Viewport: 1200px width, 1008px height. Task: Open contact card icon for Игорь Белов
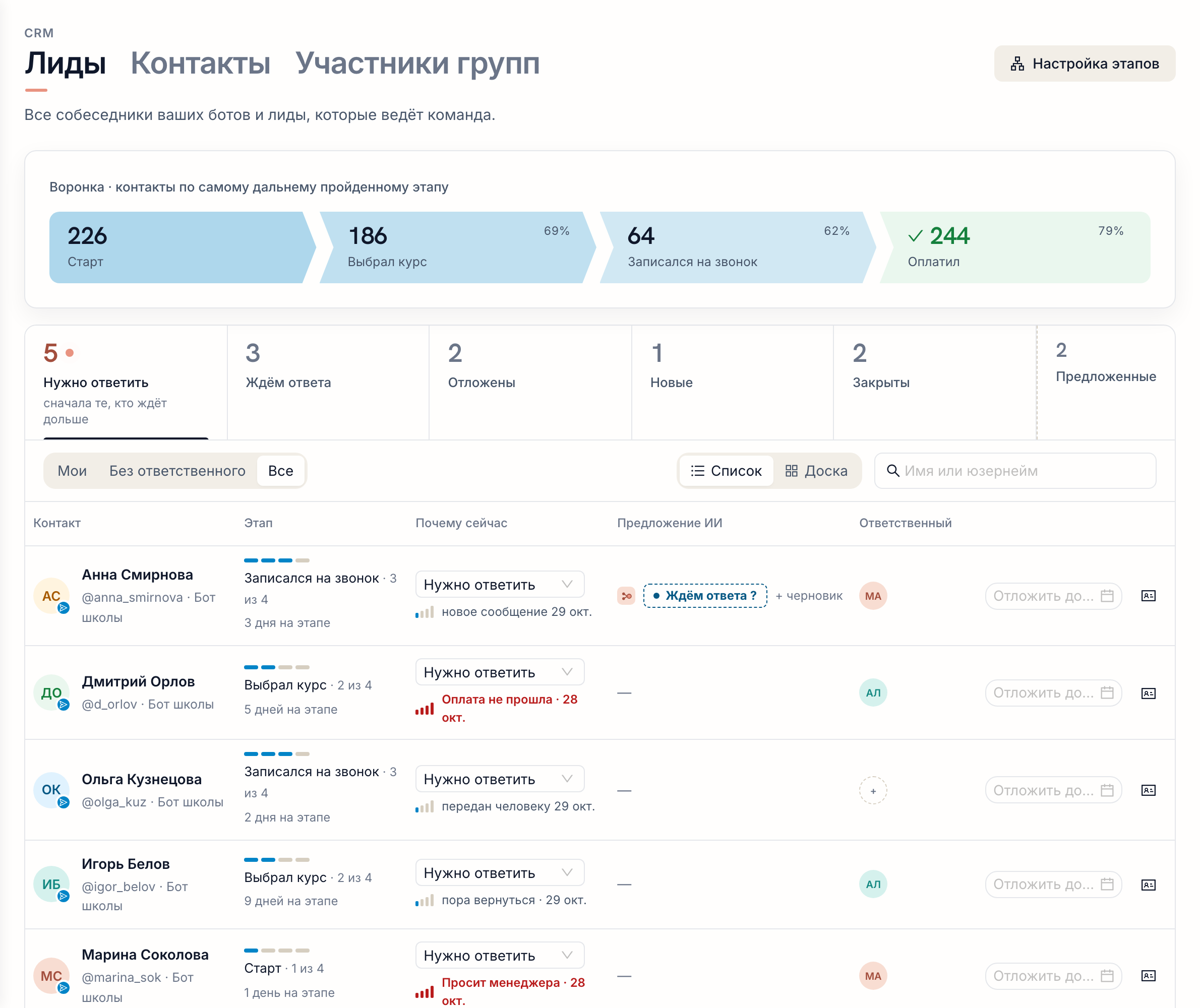[1148, 885]
